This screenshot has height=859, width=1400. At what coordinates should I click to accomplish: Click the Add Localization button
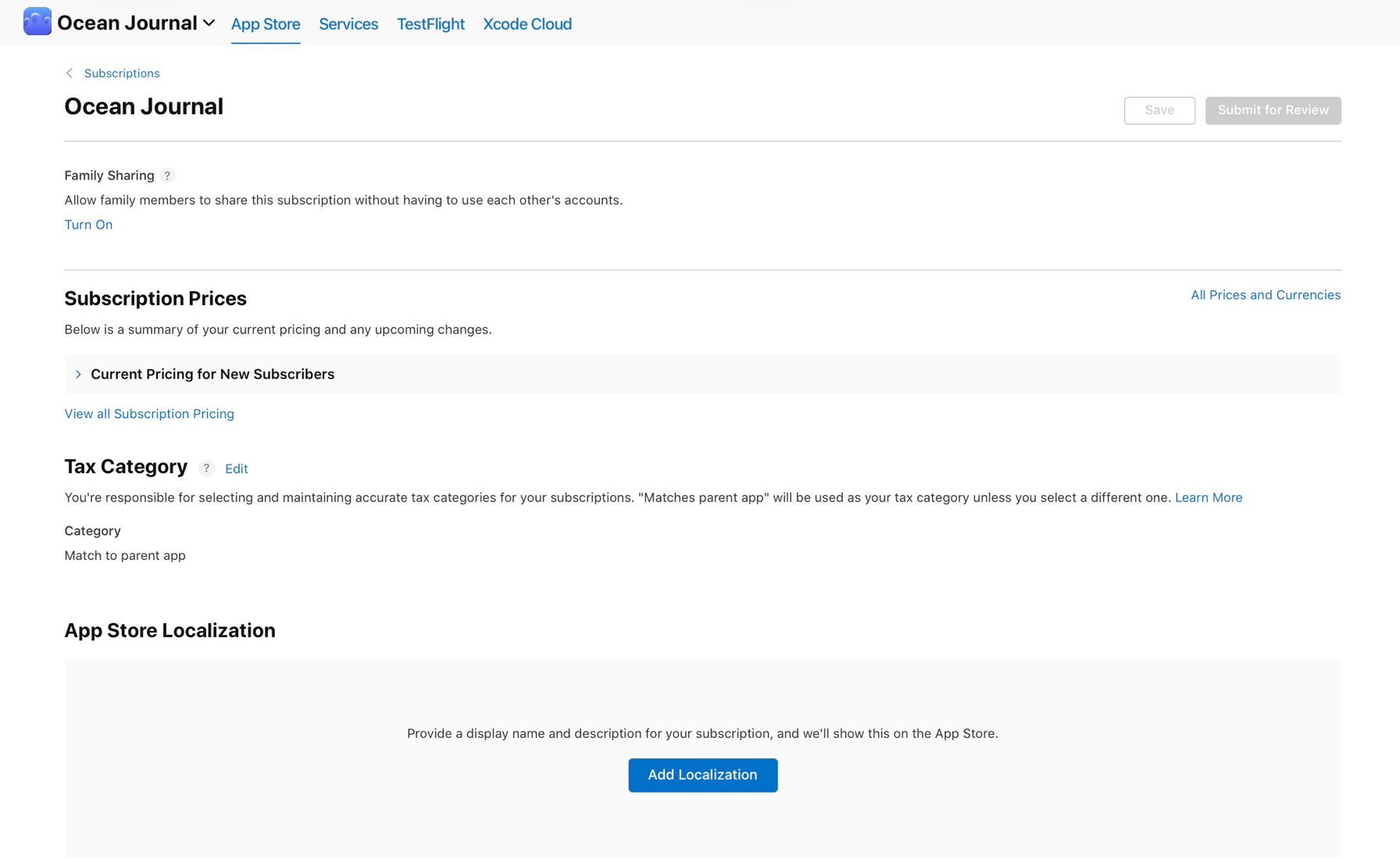[702, 775]
